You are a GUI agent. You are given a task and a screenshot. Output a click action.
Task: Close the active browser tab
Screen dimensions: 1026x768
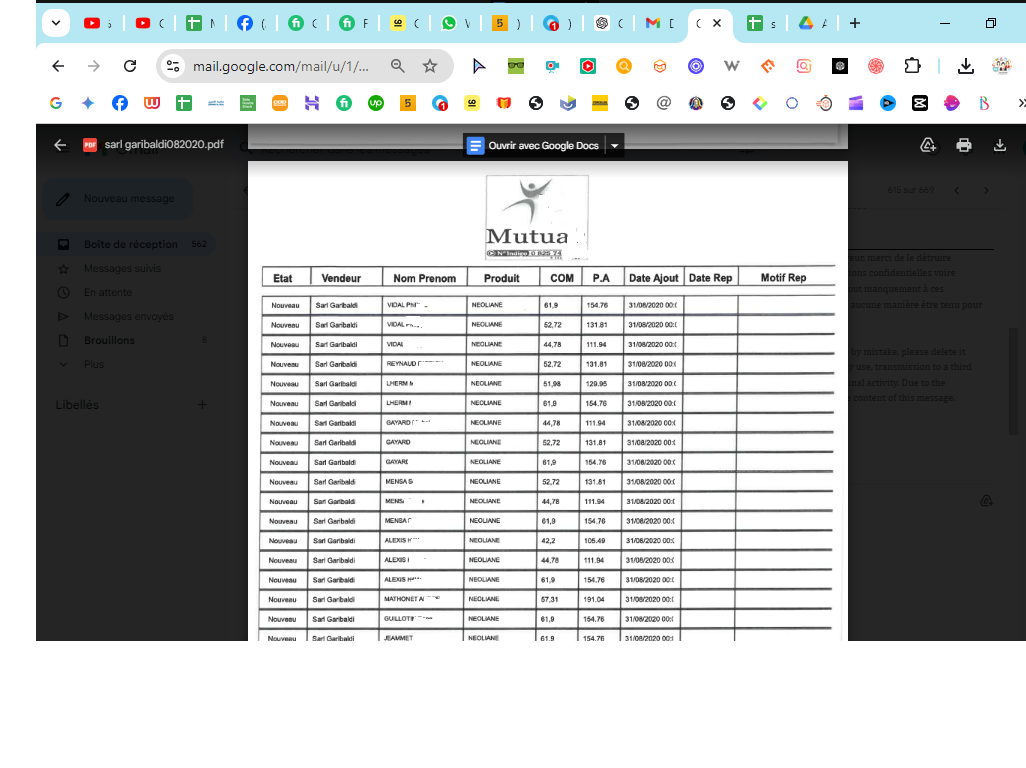pos(717,23)
